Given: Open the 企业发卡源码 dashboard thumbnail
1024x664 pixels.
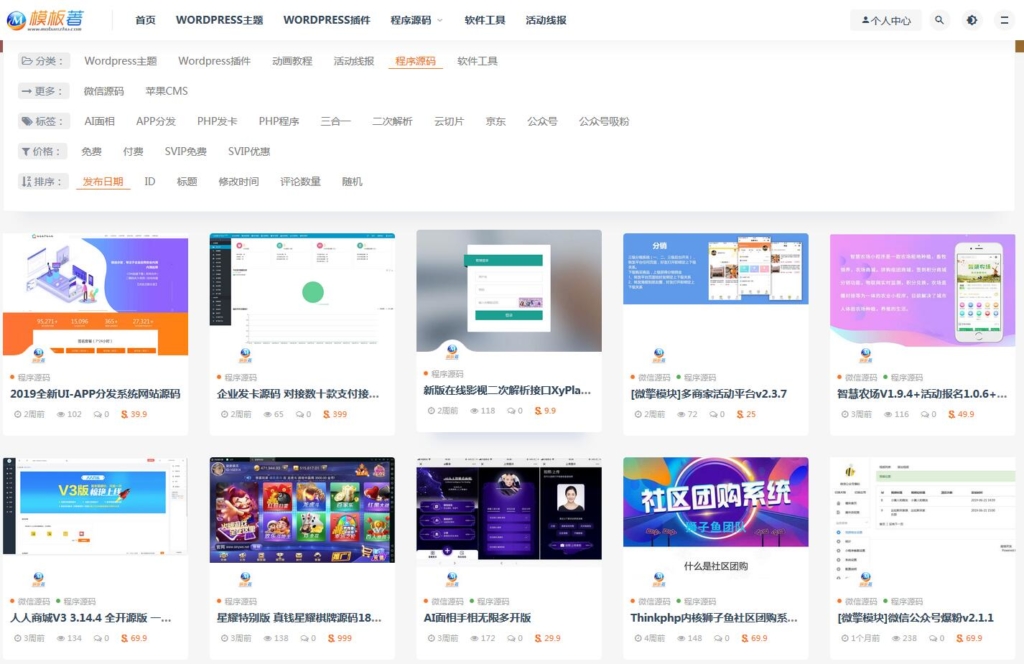Looking at the screenshot, I should coord(302,289).
